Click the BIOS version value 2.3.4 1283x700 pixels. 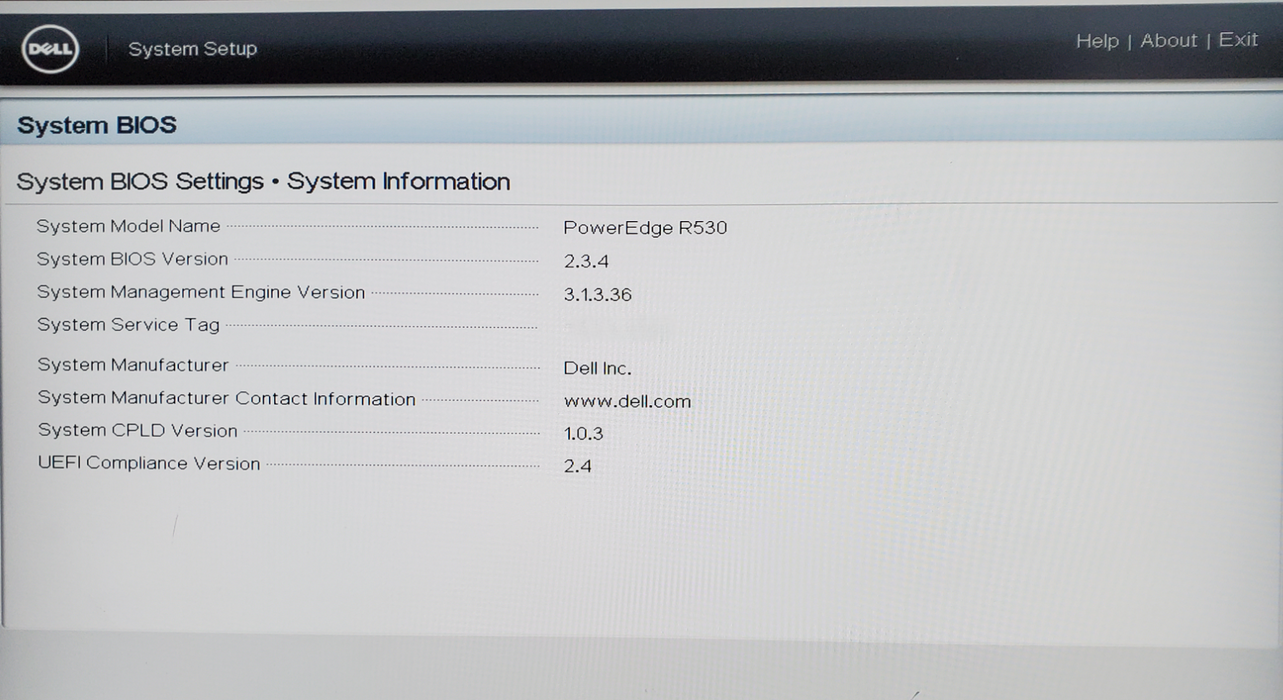click(586, 262)
